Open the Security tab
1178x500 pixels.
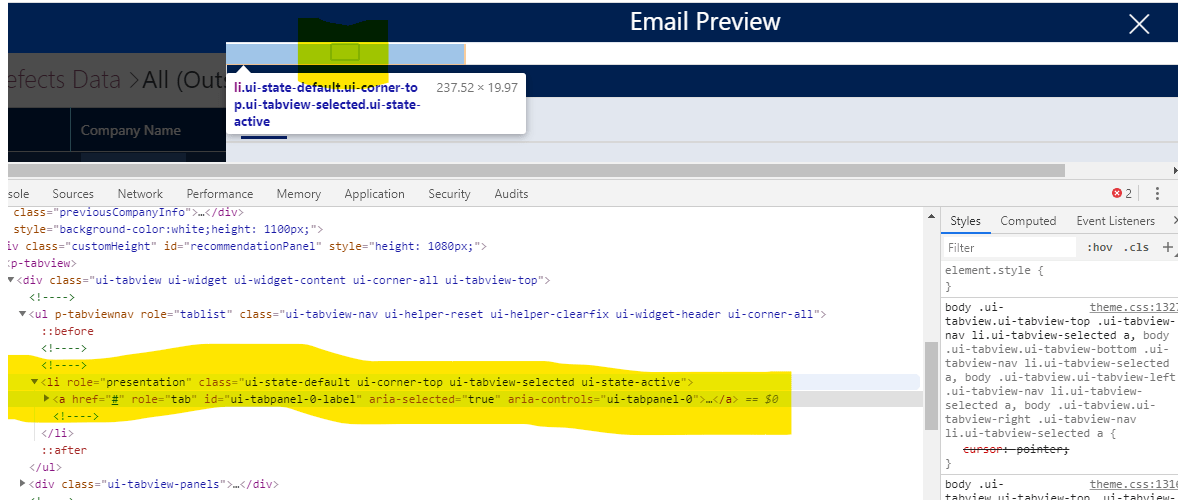[449, 194]
